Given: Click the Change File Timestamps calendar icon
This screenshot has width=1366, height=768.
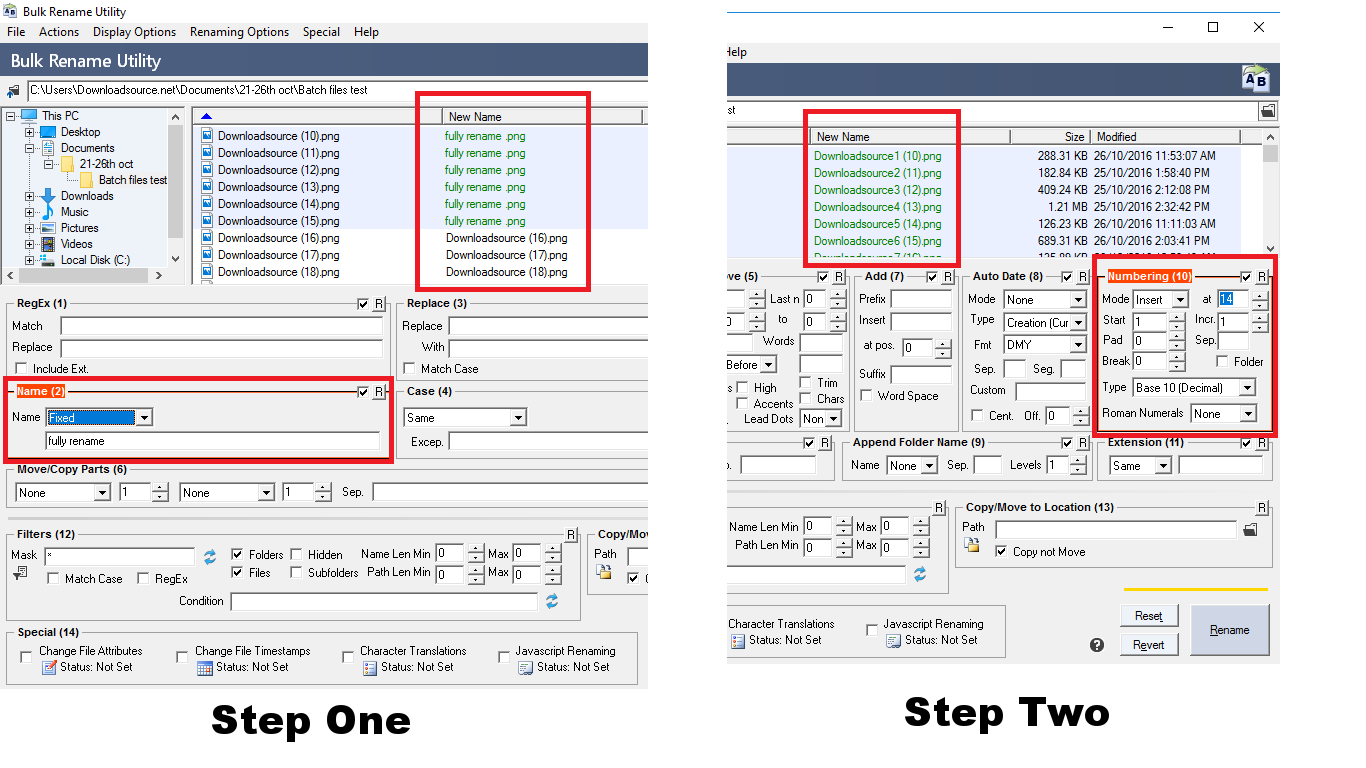Looking at the screenshot, I should point(205,667).
